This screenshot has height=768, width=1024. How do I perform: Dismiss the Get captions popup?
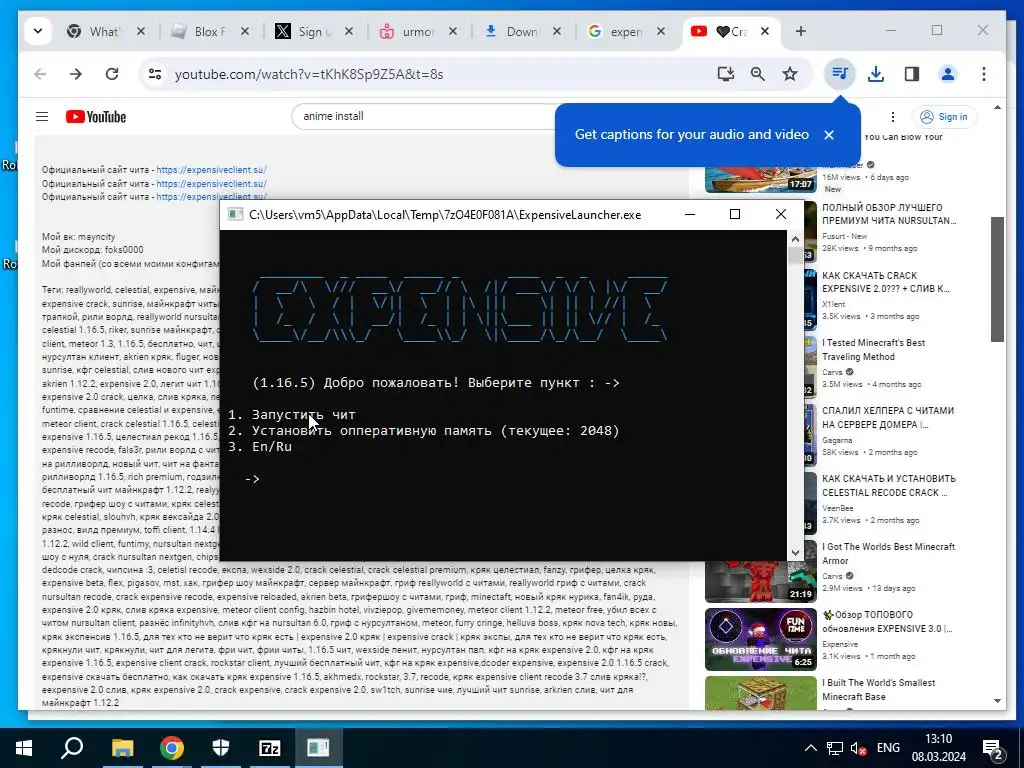829,135
